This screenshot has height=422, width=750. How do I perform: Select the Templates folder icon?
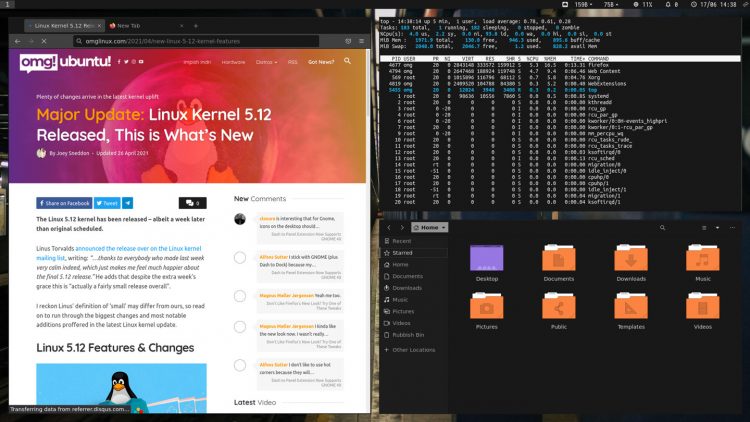pos(631,306)
